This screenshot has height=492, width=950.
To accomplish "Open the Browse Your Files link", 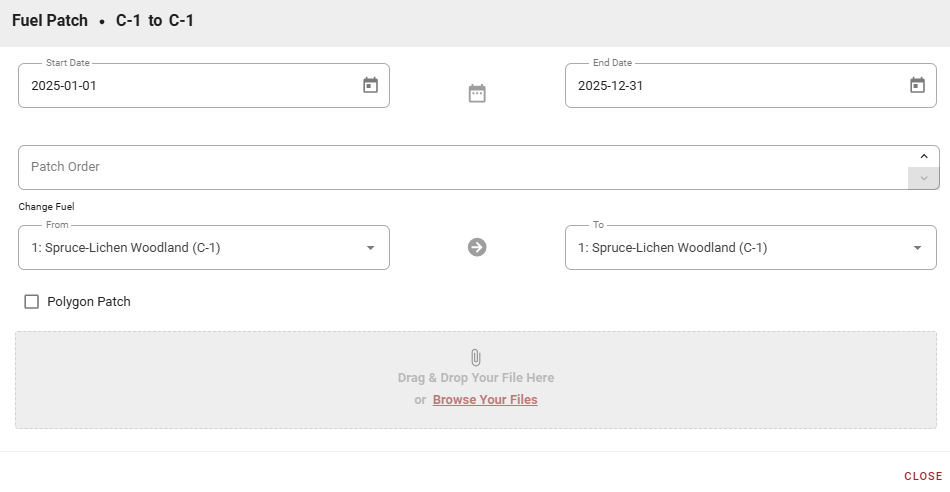I will point(485,400).
